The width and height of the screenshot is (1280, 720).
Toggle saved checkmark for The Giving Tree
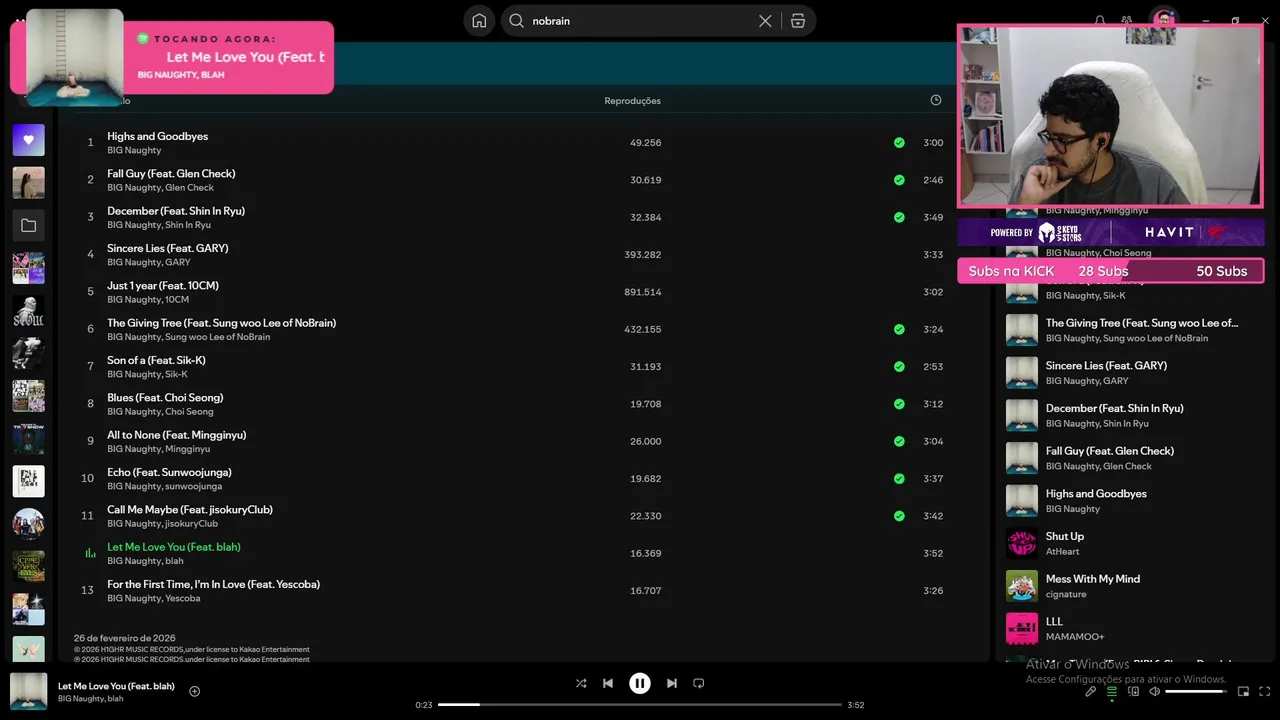tap(899, 329)
